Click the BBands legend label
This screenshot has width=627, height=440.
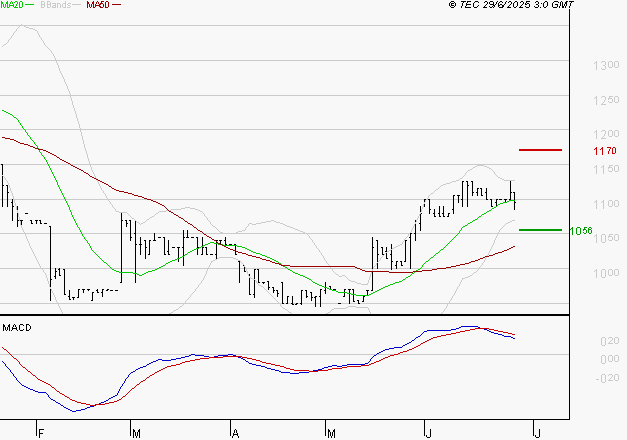56,5
